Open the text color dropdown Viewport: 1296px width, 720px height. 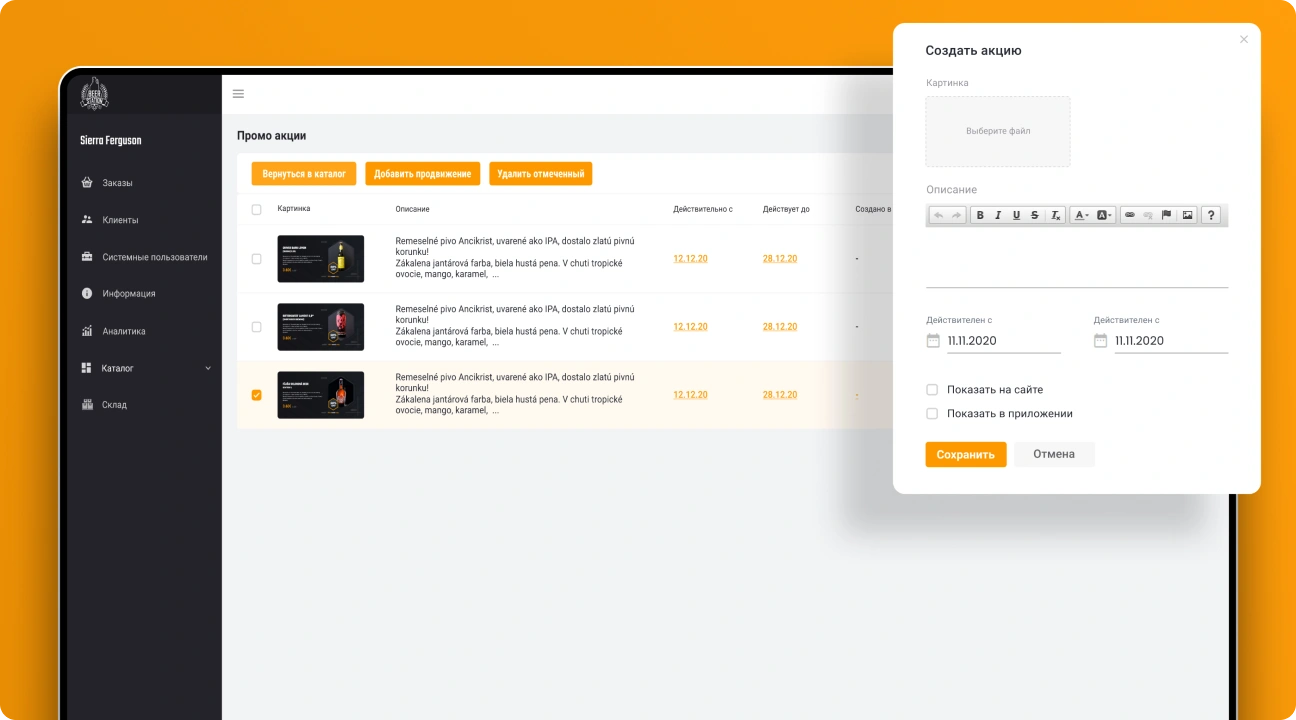click(1081, 215)
